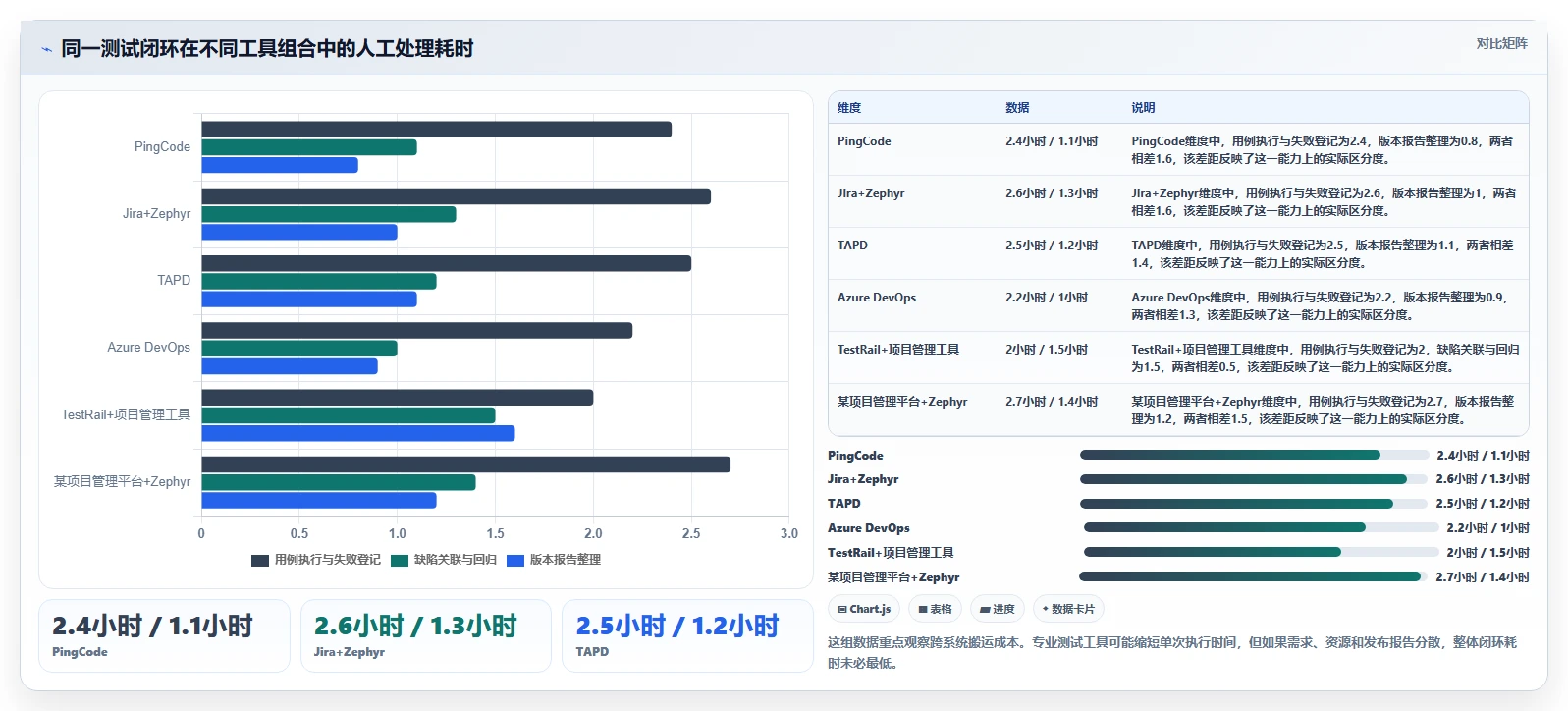1568x711 pixels.
Task: Click the PingCode blue bar in the chart
Action: tap(280, 165)
